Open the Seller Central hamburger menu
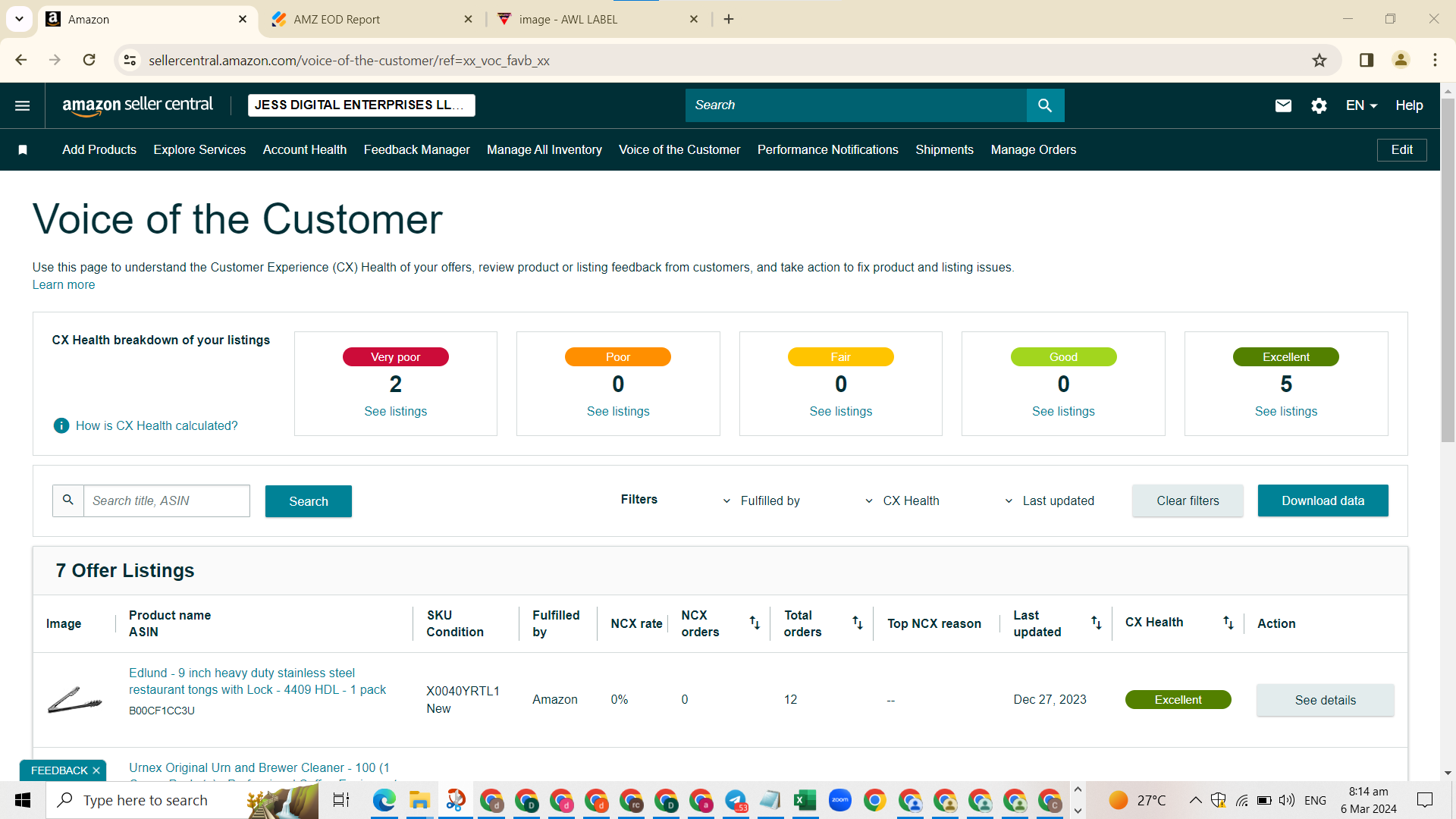The width and height of the screenshot is (1456, 819). pos(23,105)
